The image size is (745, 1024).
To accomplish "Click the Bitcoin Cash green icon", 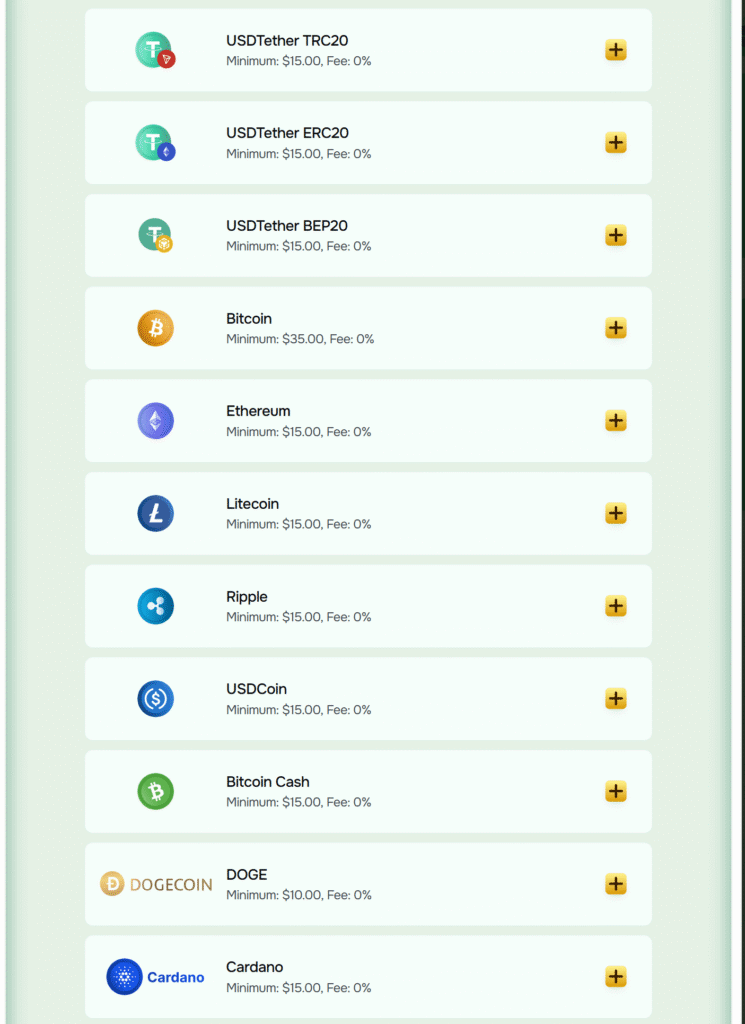I will [155, 791].
